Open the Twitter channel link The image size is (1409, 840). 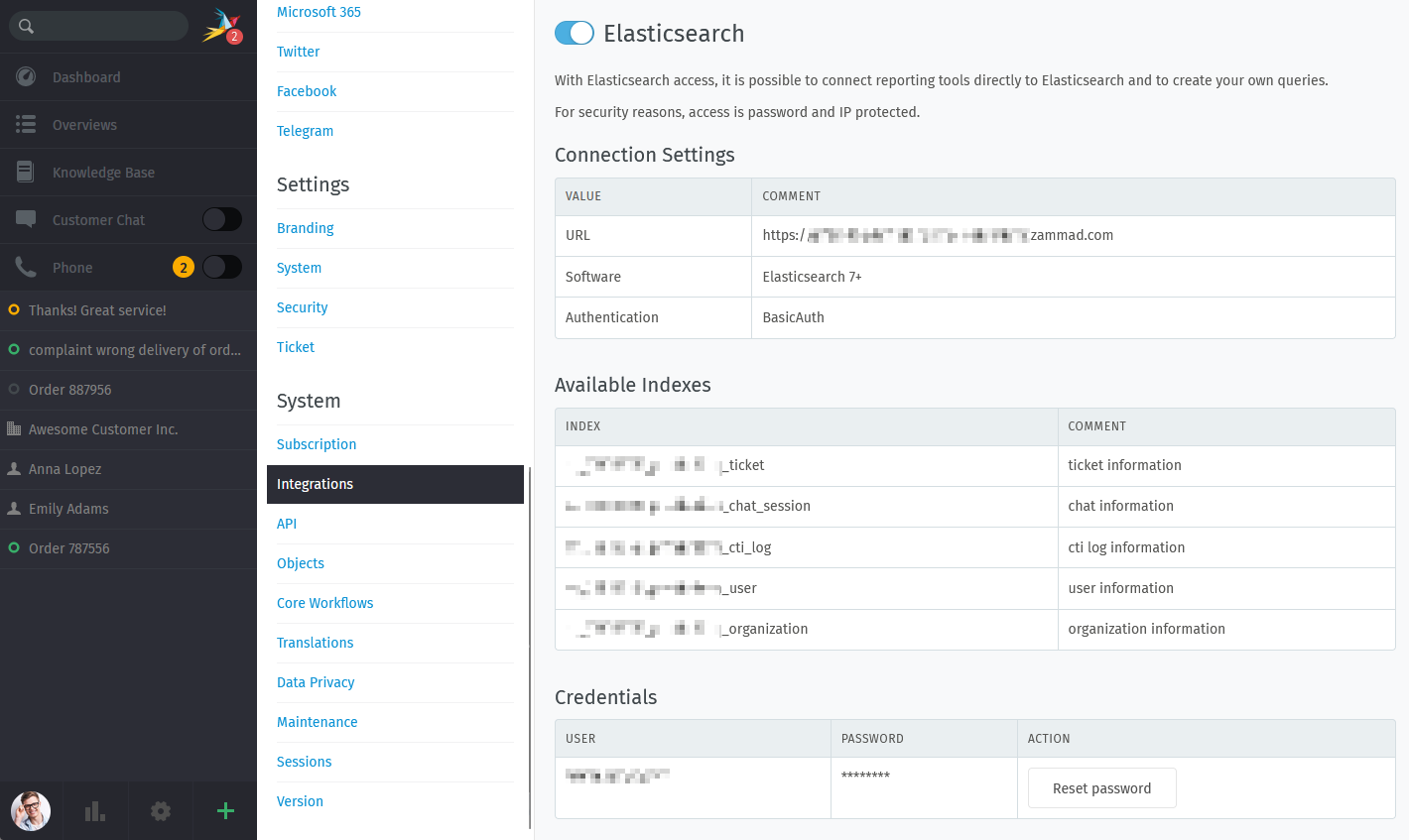coord(298,52)
